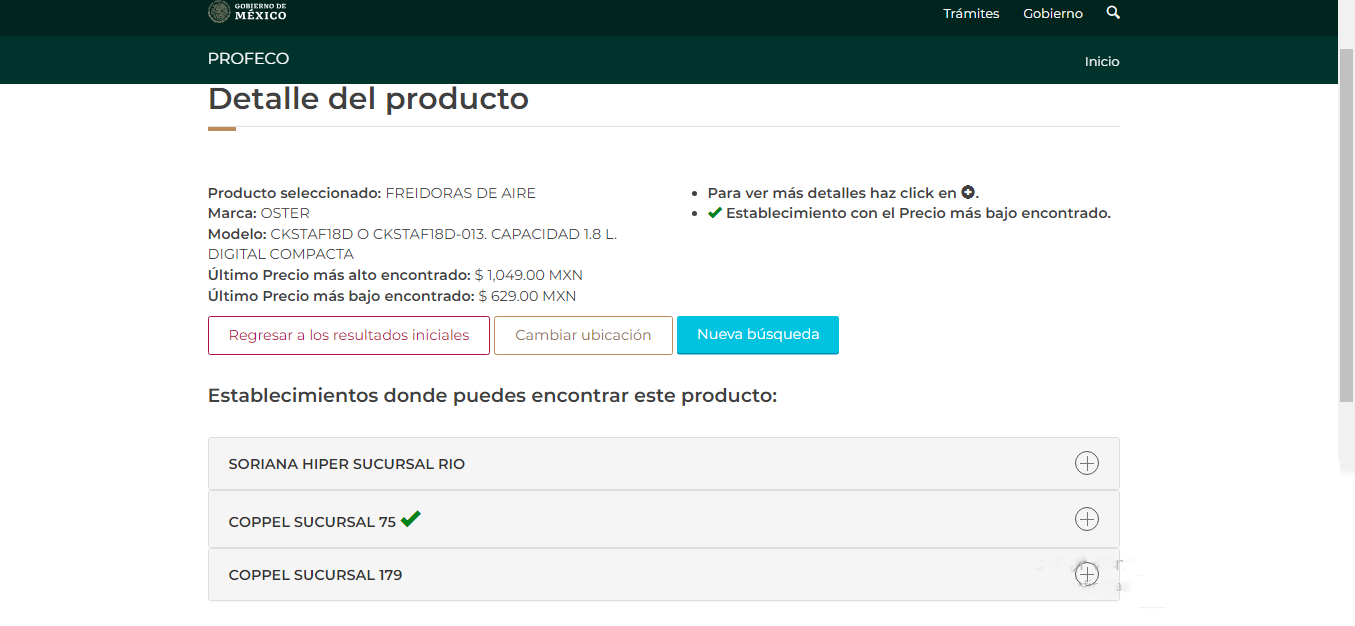
Task: Open the Trámites menu item
Action: 971,14
